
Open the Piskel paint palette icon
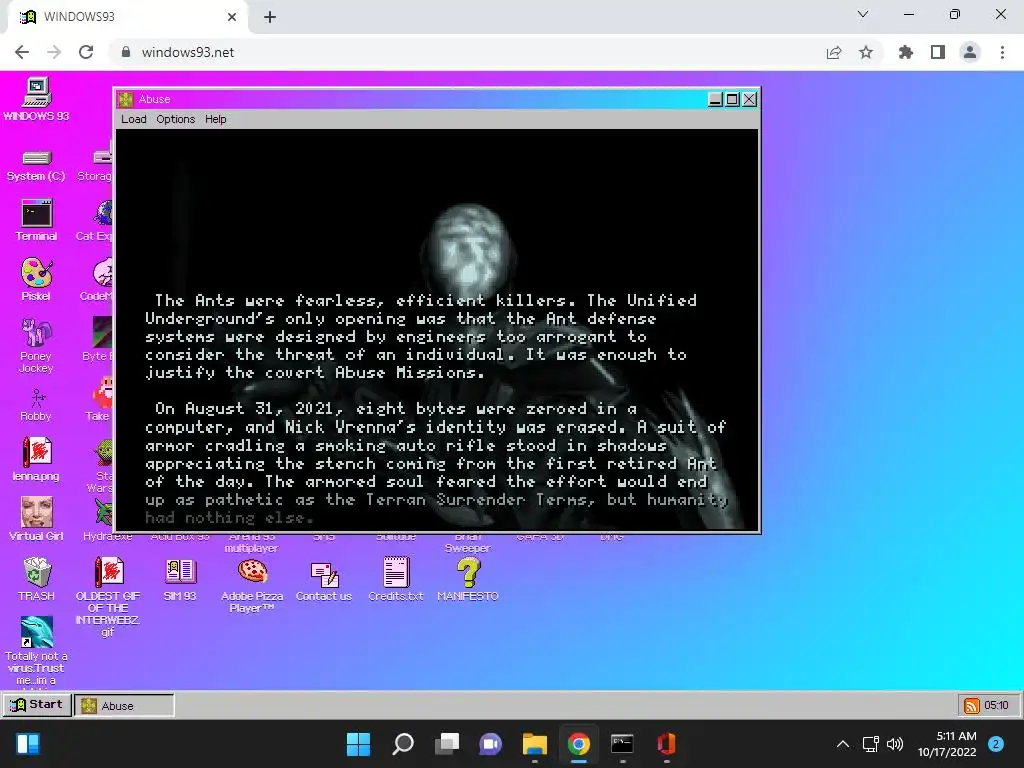pos(37,279)
